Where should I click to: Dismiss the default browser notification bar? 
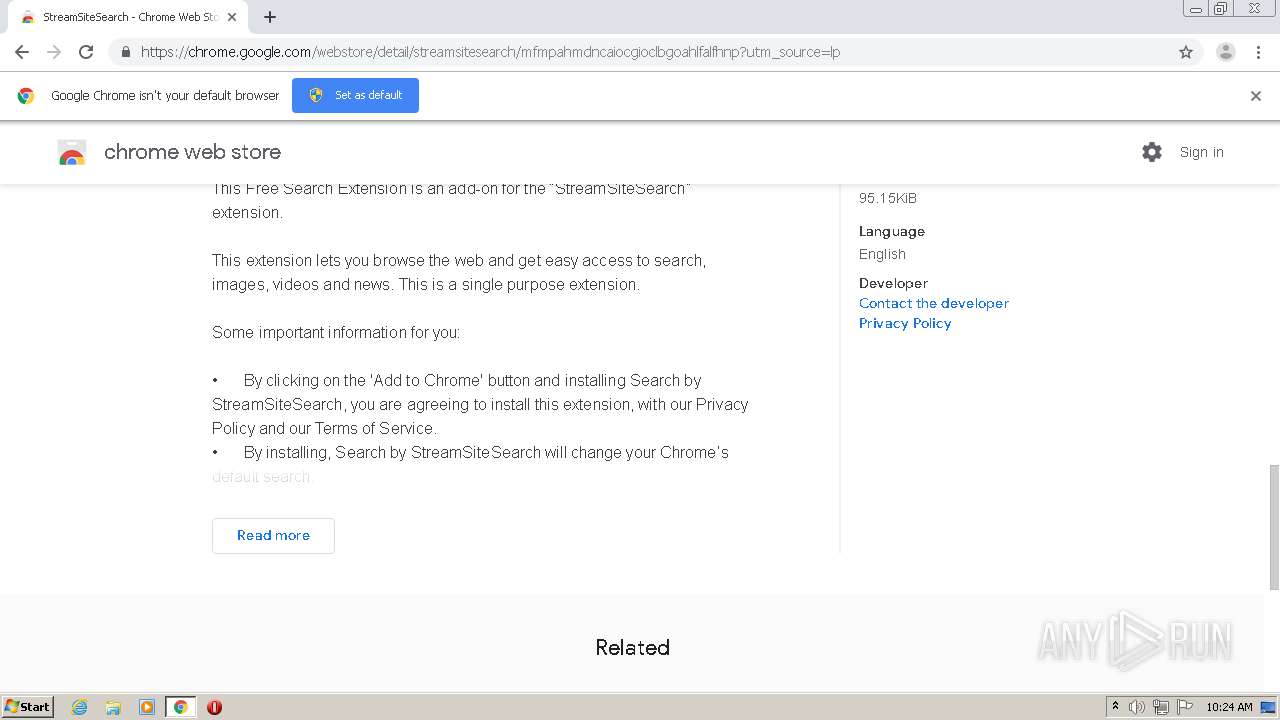tap(1256, 96)
